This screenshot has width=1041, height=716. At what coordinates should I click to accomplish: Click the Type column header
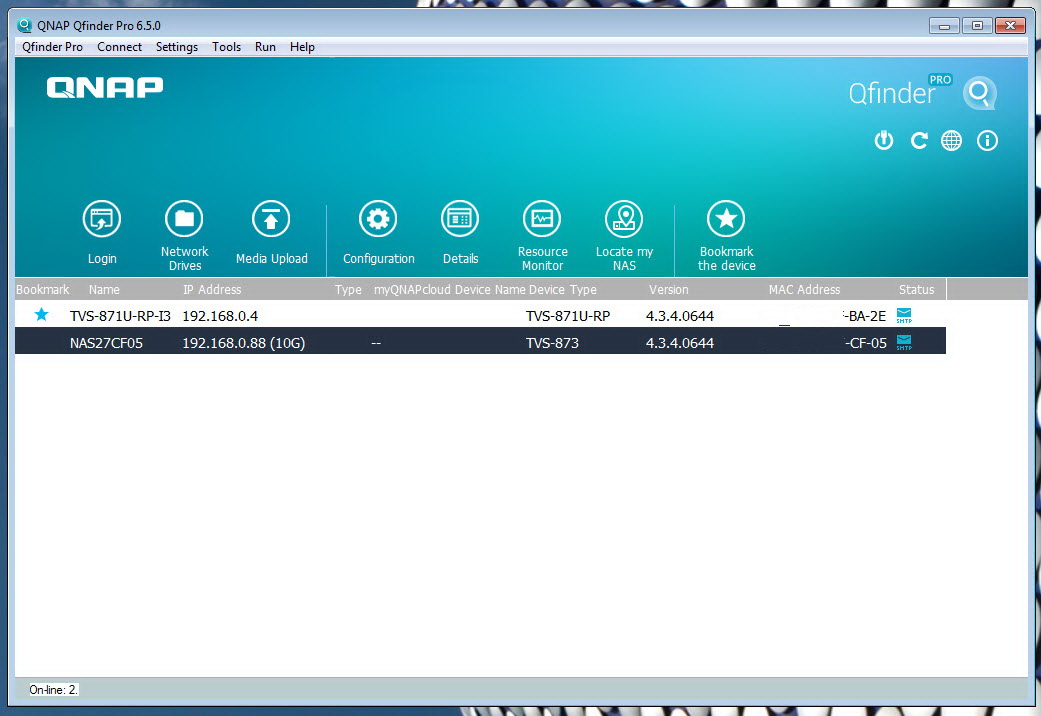pyautogui.click(x=348, y=290)
